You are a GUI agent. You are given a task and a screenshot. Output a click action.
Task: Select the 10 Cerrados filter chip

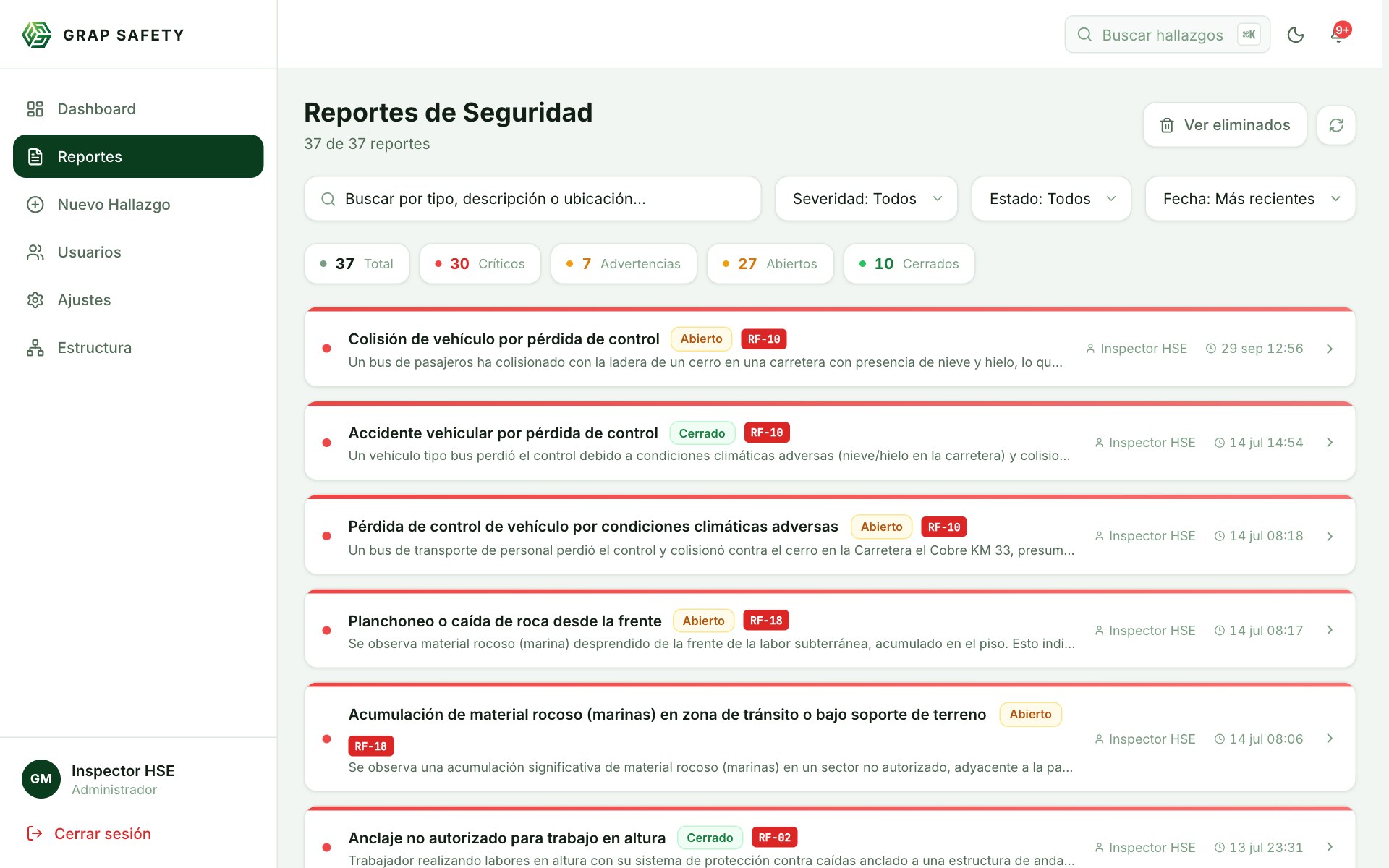point(909,264)
